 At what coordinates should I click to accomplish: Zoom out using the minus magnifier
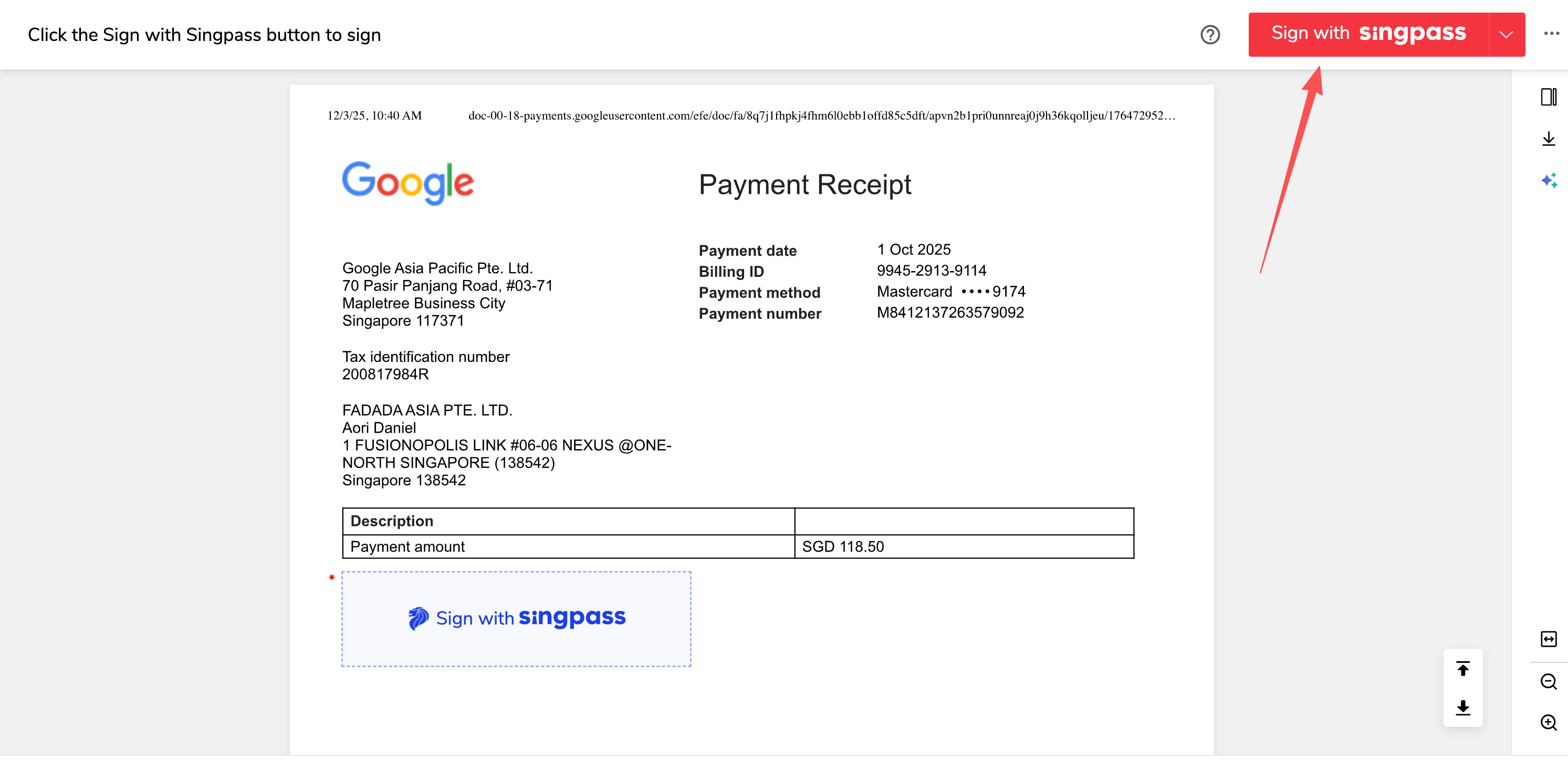click(x=1548, y=681)
